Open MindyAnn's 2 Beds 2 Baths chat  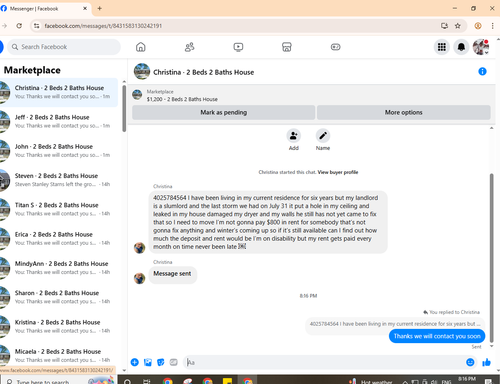click(59, 268)
